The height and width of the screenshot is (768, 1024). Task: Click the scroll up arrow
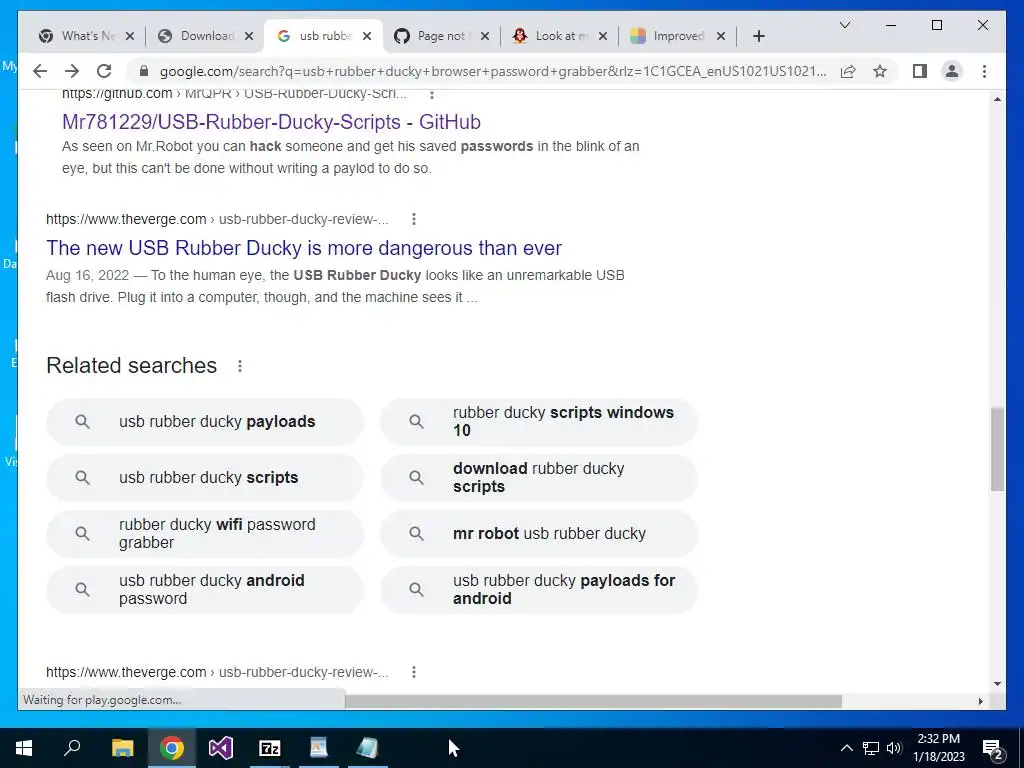coord(997,99)
